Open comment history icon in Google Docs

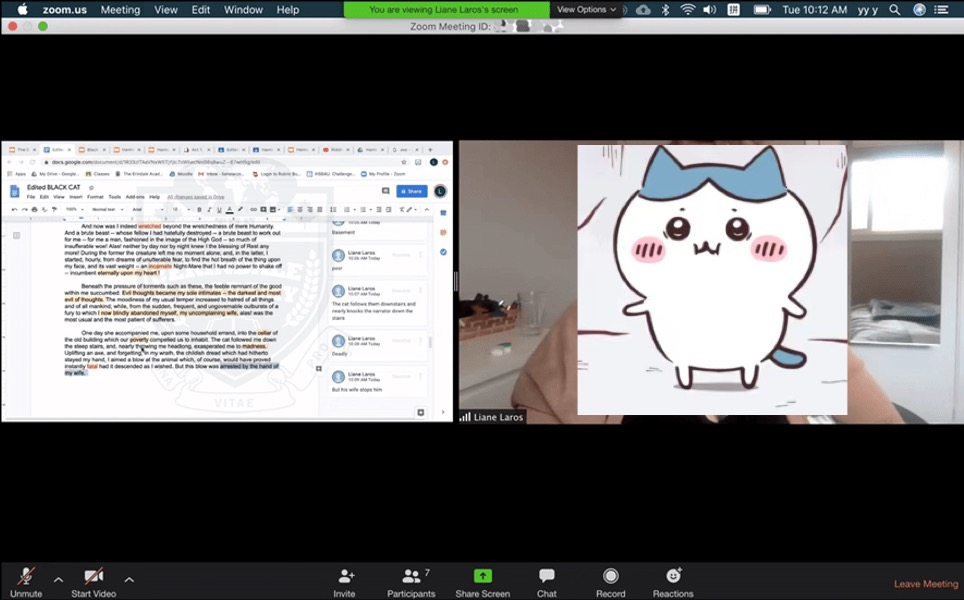click(385, 191)
